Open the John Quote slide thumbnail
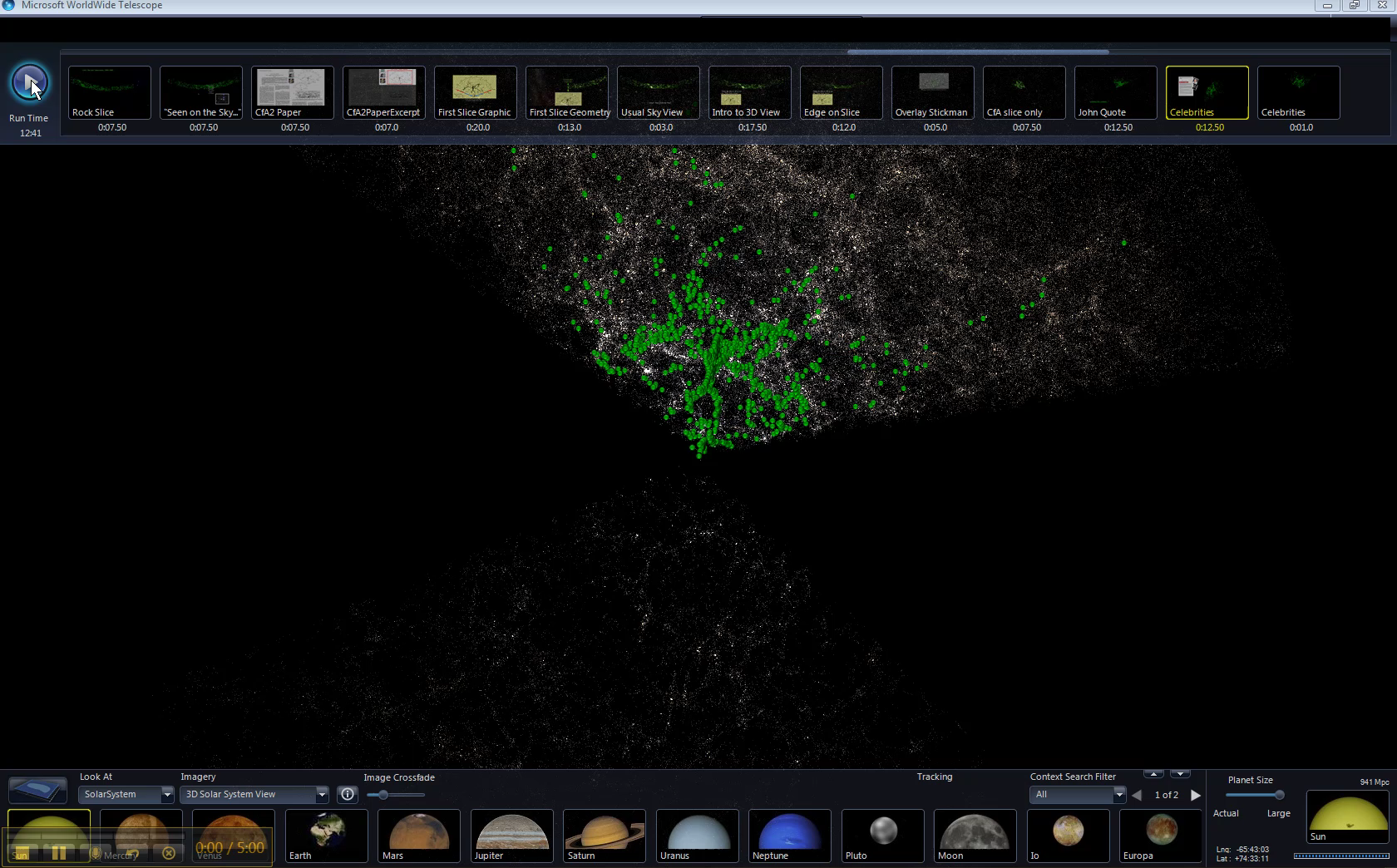 pos(1116,92)
